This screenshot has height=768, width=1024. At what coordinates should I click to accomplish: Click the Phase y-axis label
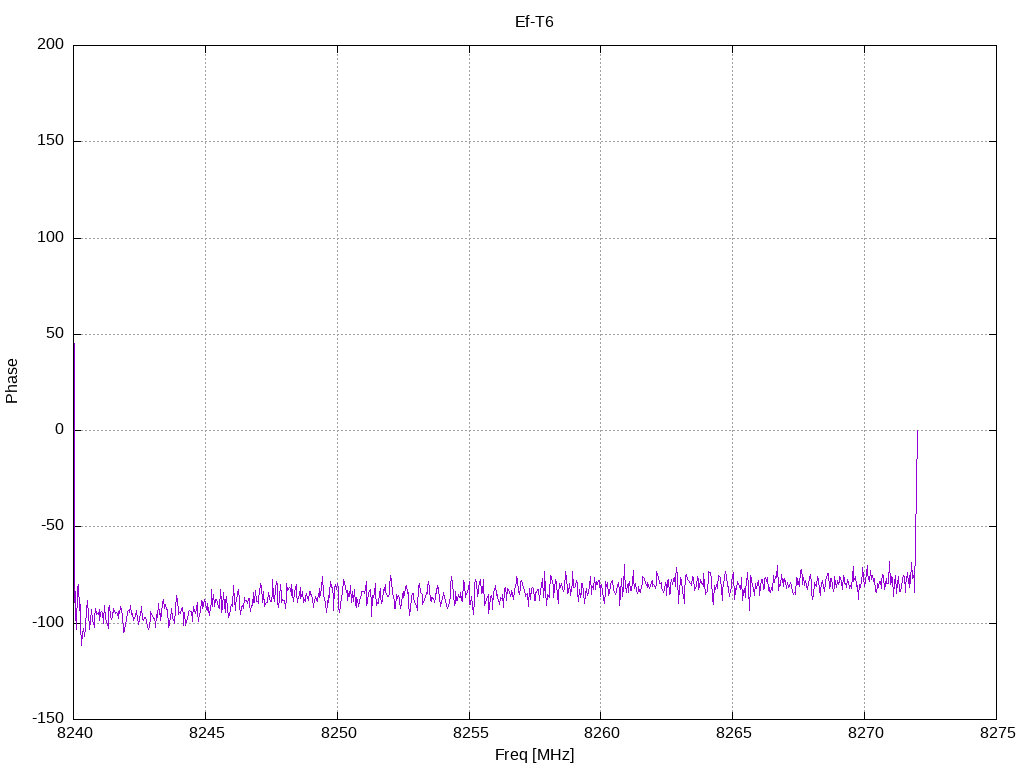[12, 381]
